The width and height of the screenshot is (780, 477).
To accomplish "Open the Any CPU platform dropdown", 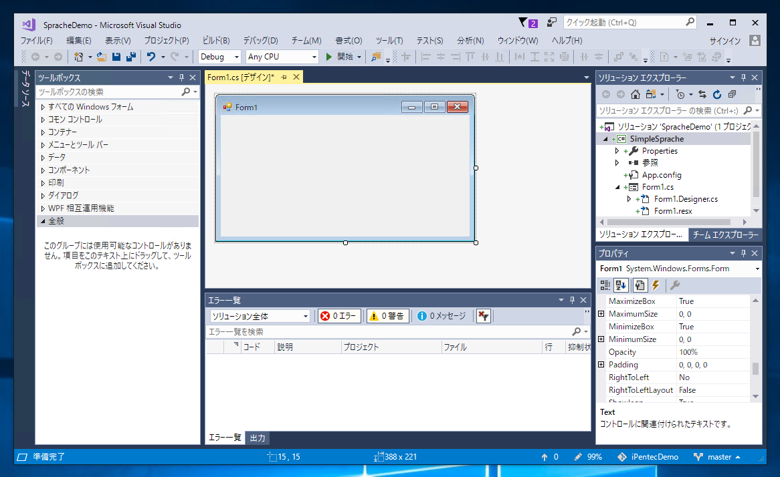I will point(314,57).
